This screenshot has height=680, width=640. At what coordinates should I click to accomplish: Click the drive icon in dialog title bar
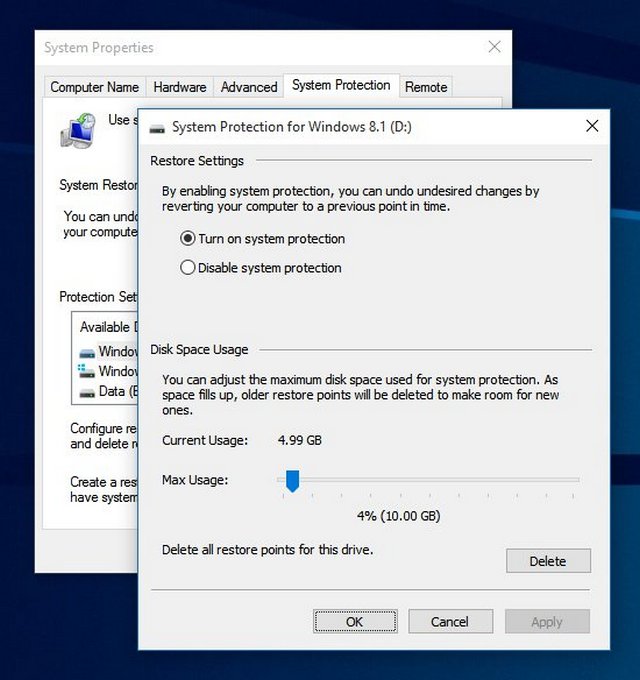click(157, 127)
